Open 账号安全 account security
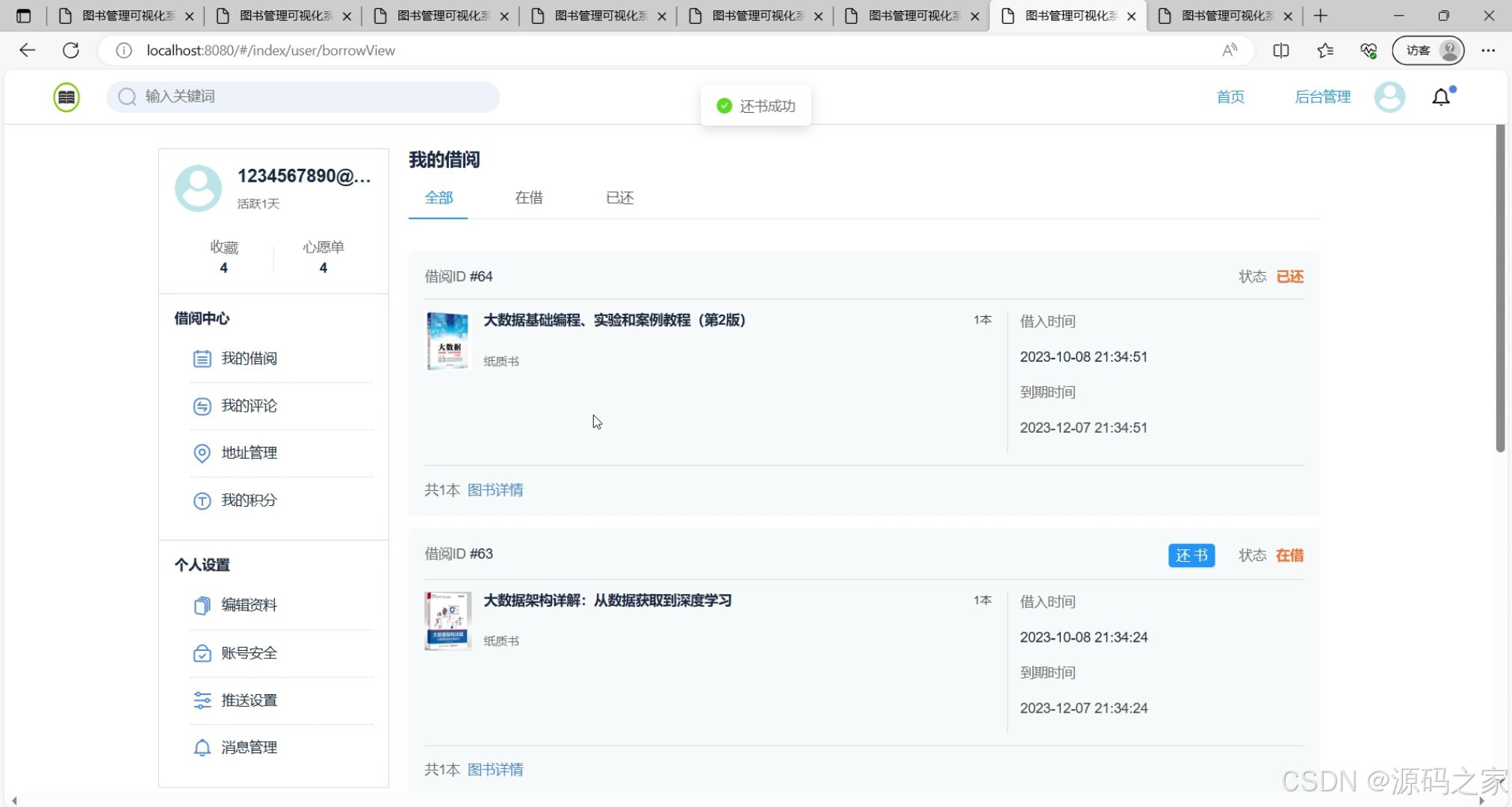Viewport: 1512px width, 807px height. 248,652
